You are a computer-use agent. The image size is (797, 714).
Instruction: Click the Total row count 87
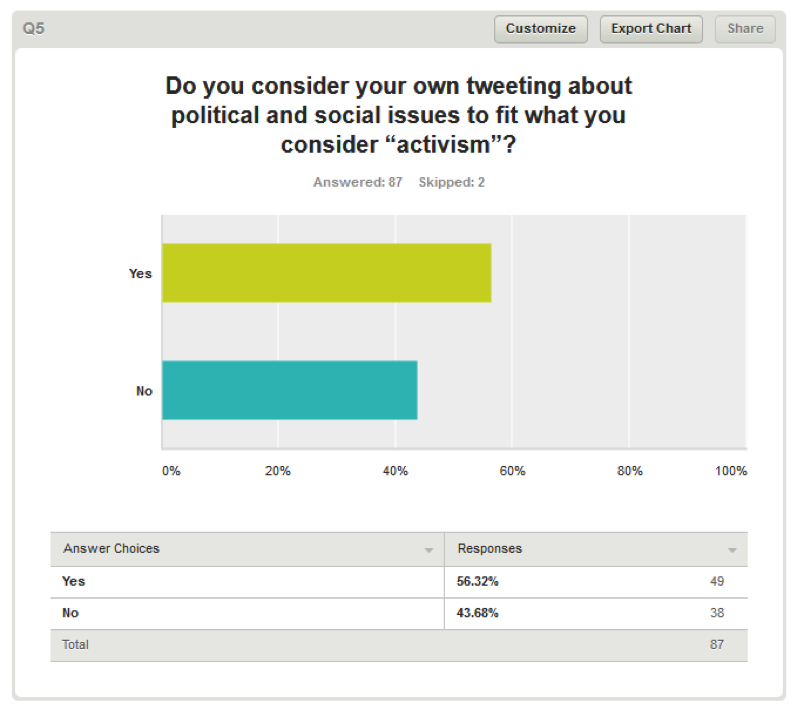[717, 645]
